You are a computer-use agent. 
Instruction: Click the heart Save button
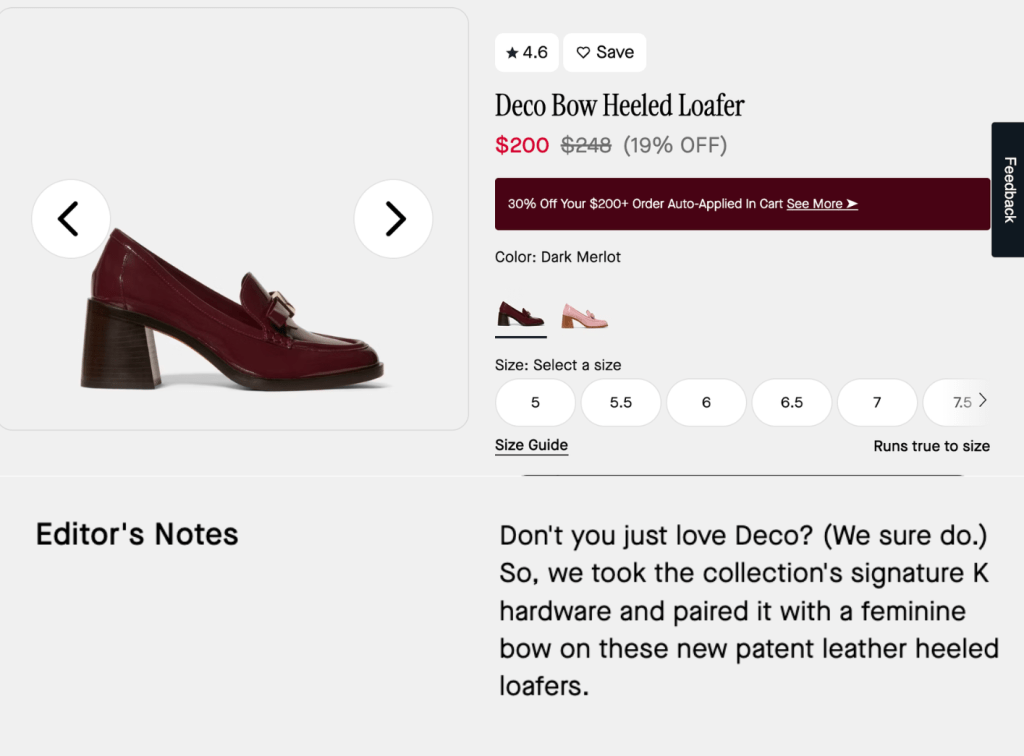coord(605,53)
